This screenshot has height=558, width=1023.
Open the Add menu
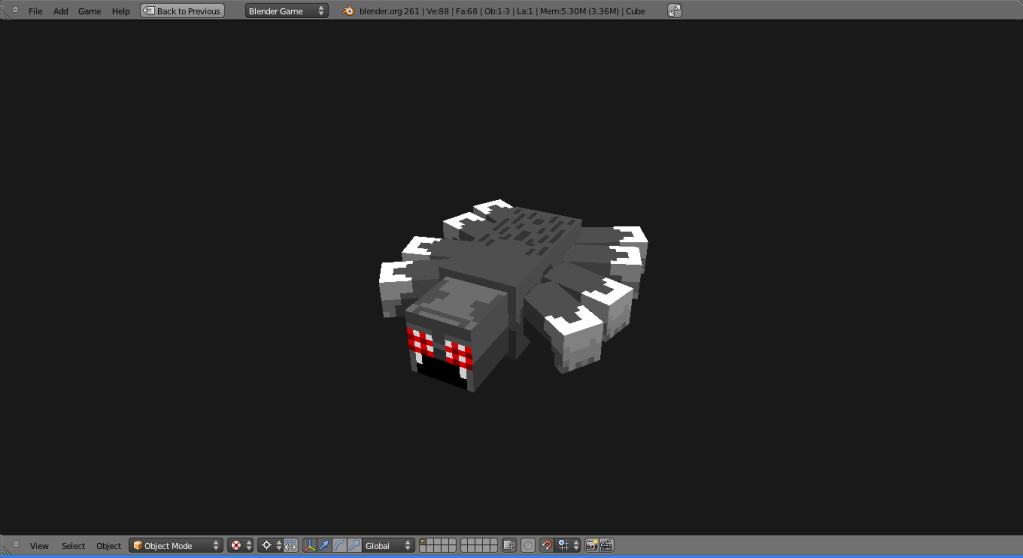(x=61, y=11)
